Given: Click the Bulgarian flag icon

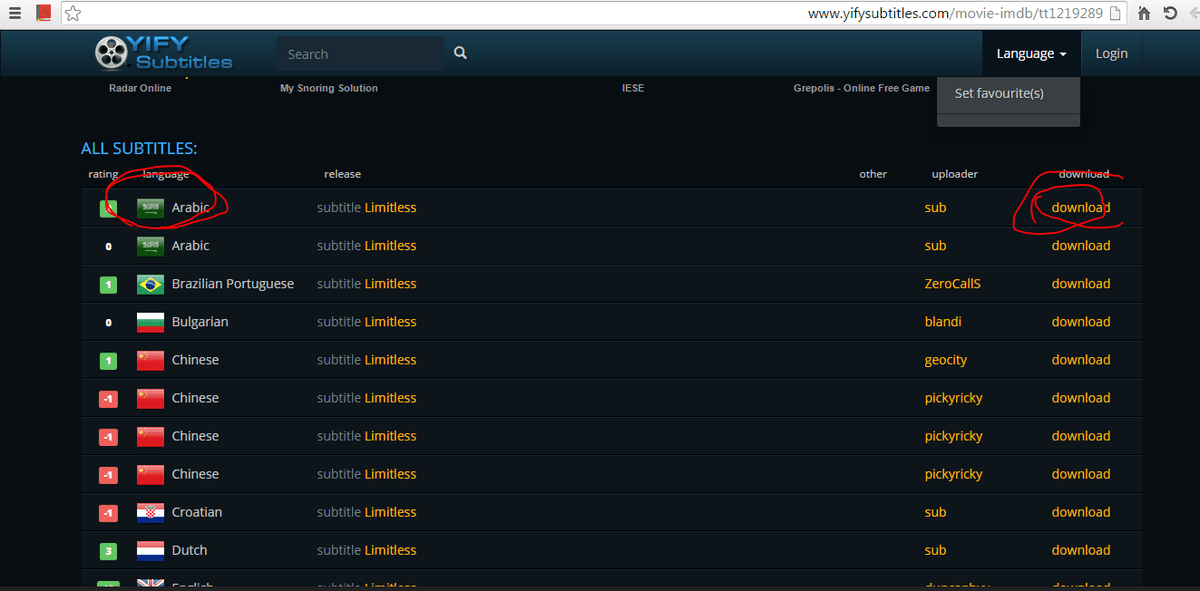Looking at the screenshot, I should click(150, 322).
